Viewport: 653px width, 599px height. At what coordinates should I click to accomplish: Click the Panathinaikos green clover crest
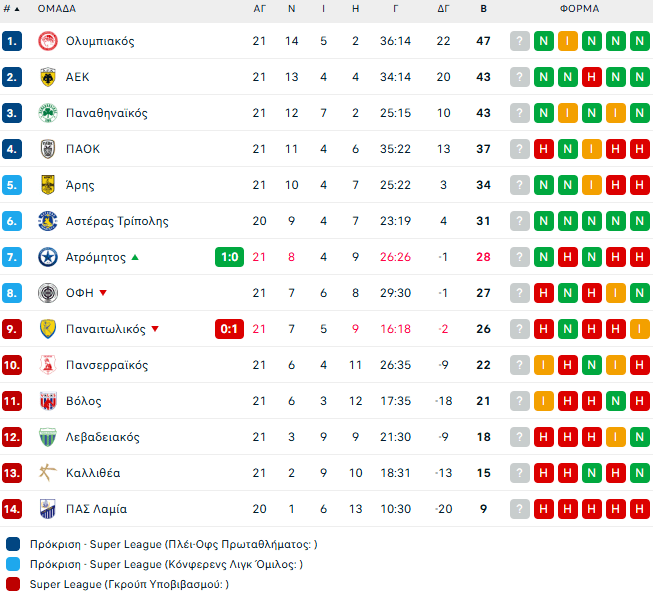(x=47, y=113)
